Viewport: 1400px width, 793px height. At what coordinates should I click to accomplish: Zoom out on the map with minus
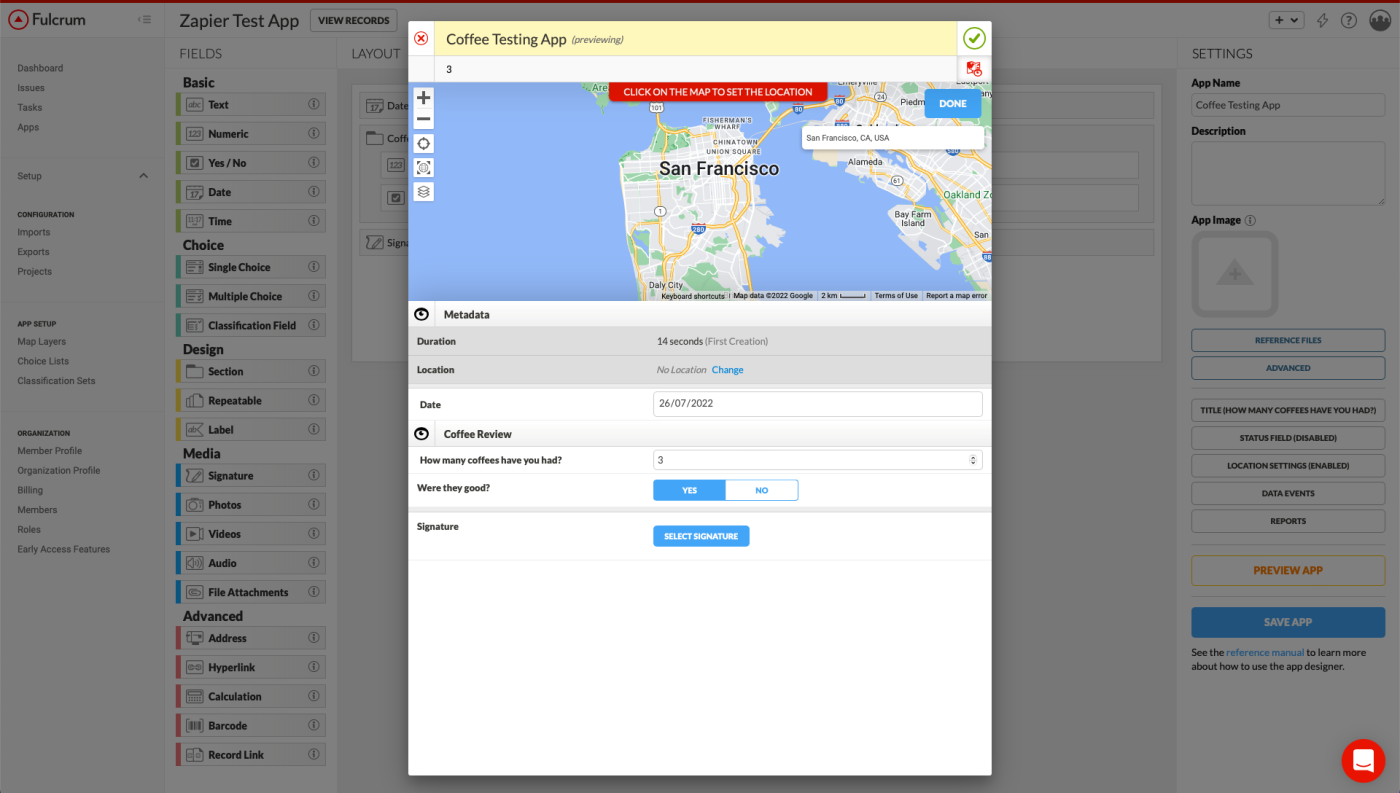pos(424,119)
